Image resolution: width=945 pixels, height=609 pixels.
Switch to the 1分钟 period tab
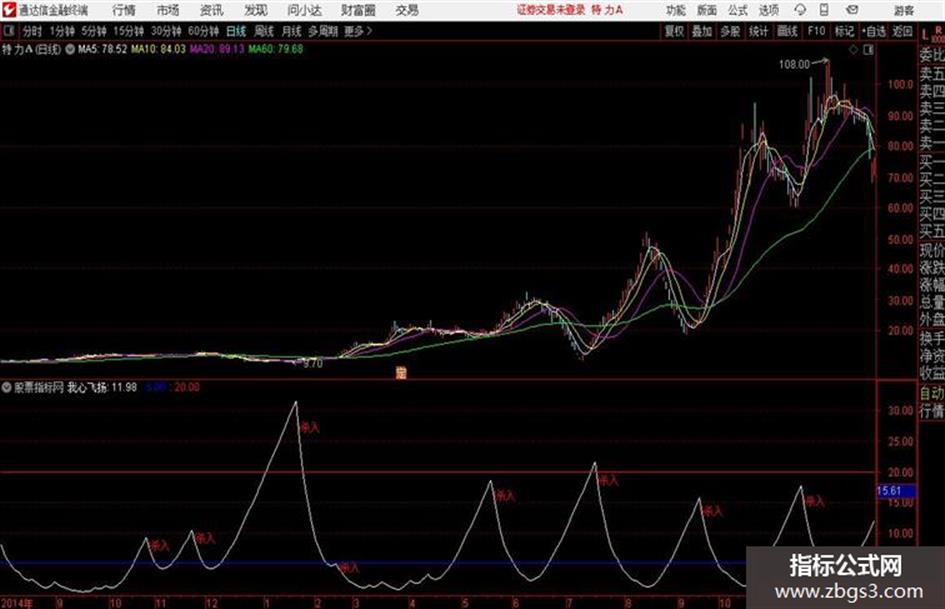click(62, 31)
